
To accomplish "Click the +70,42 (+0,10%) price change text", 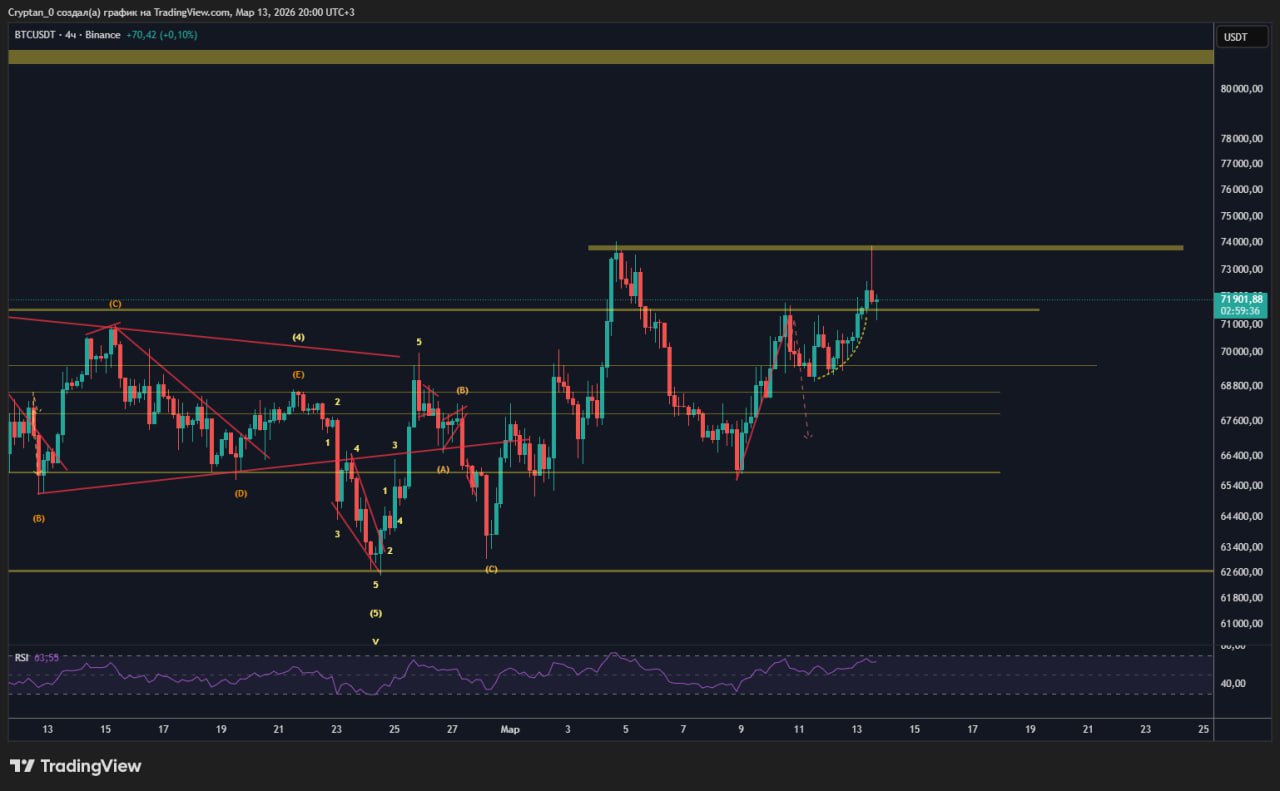I will pos(161,35).
